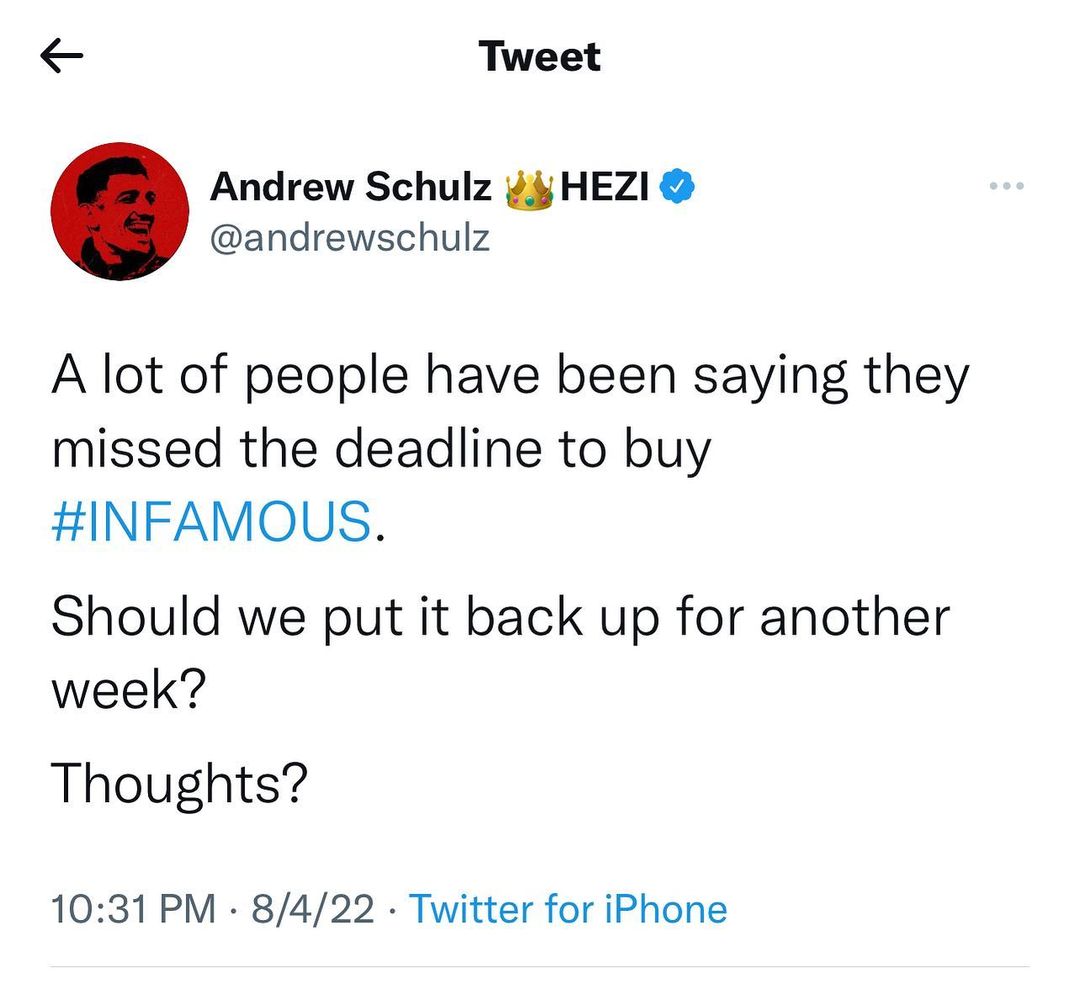1080x984 pixels.
Task: Click the word "another" in tweet
Action: click(x=853, y=617)
